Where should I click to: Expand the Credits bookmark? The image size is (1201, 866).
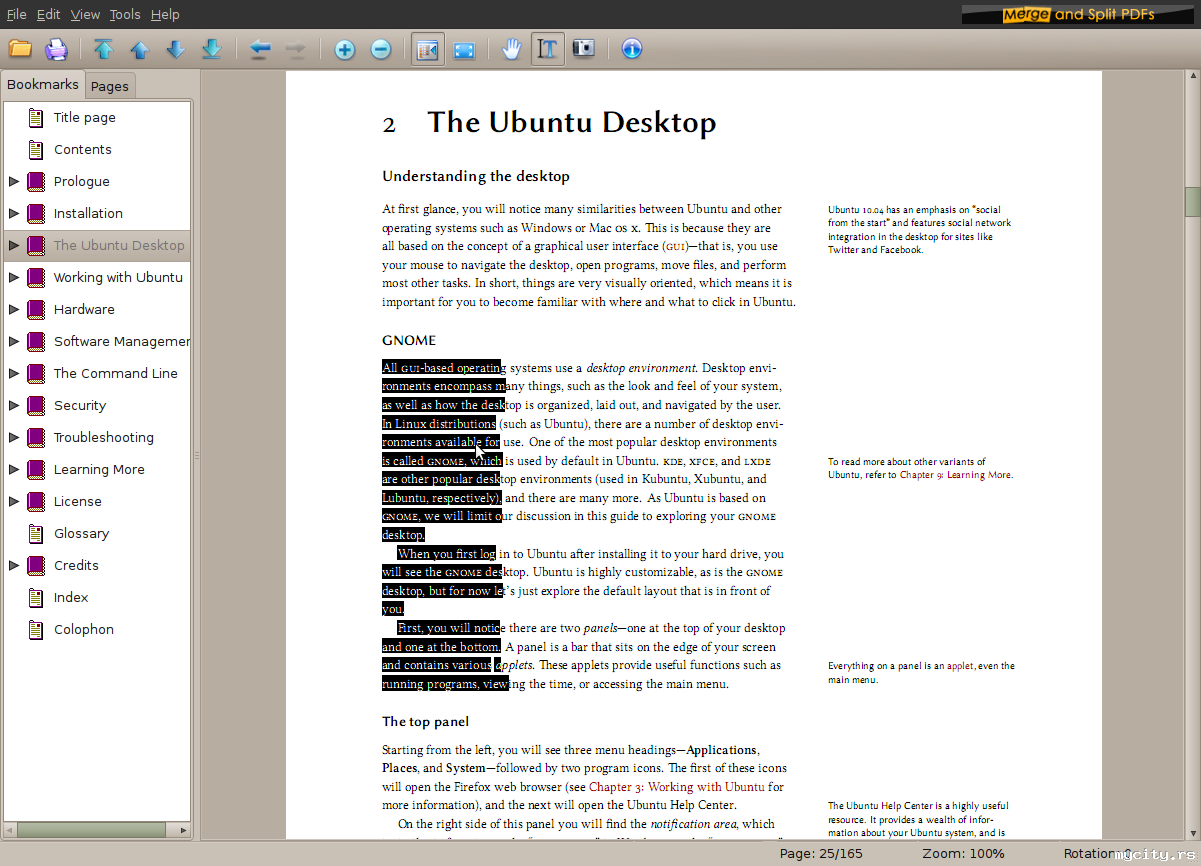click(14, 565)
